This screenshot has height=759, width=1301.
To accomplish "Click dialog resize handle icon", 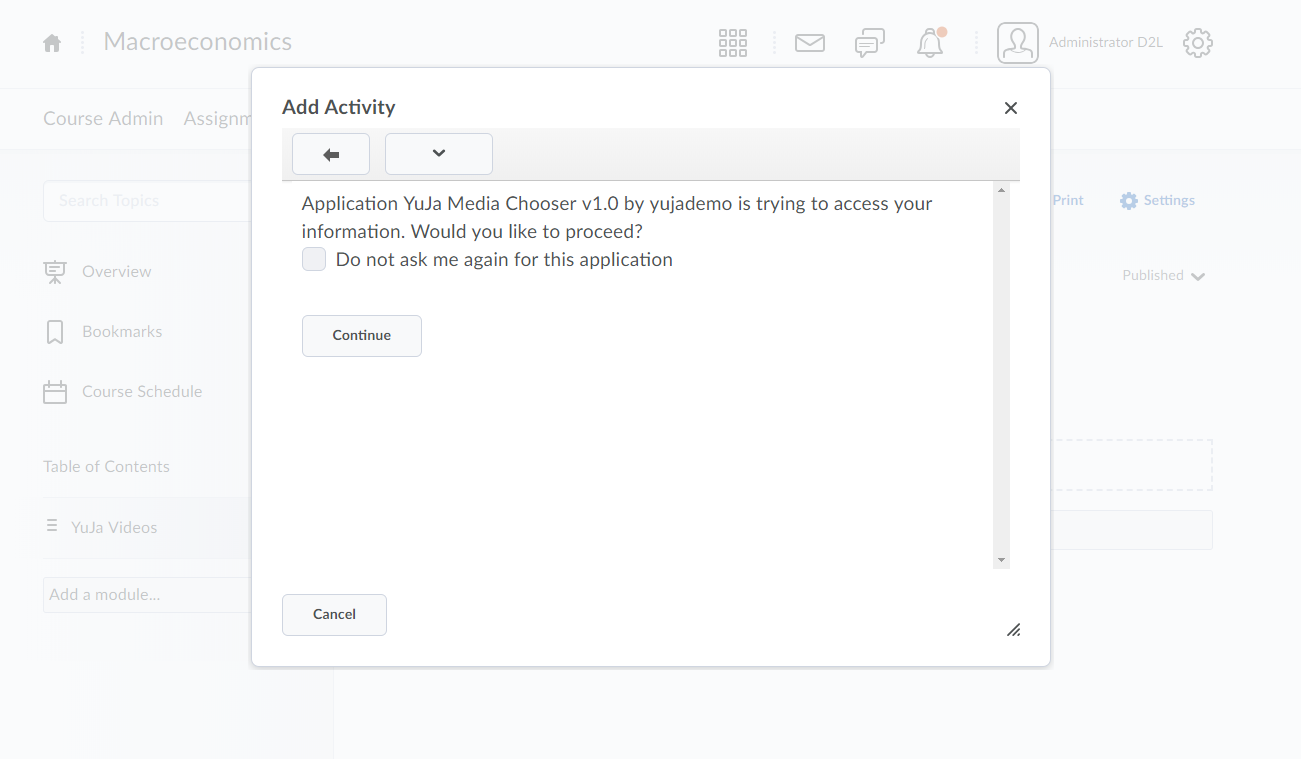I will coord(1013,629).
